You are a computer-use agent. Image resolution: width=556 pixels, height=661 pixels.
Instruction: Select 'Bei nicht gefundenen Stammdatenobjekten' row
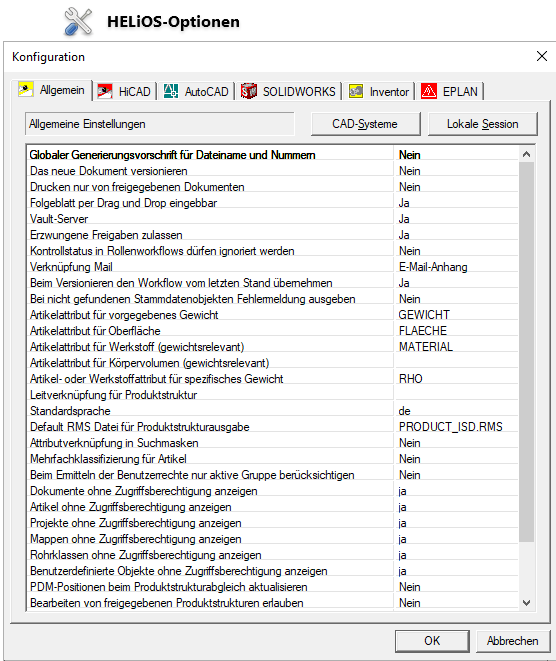(x=273, y=299)
